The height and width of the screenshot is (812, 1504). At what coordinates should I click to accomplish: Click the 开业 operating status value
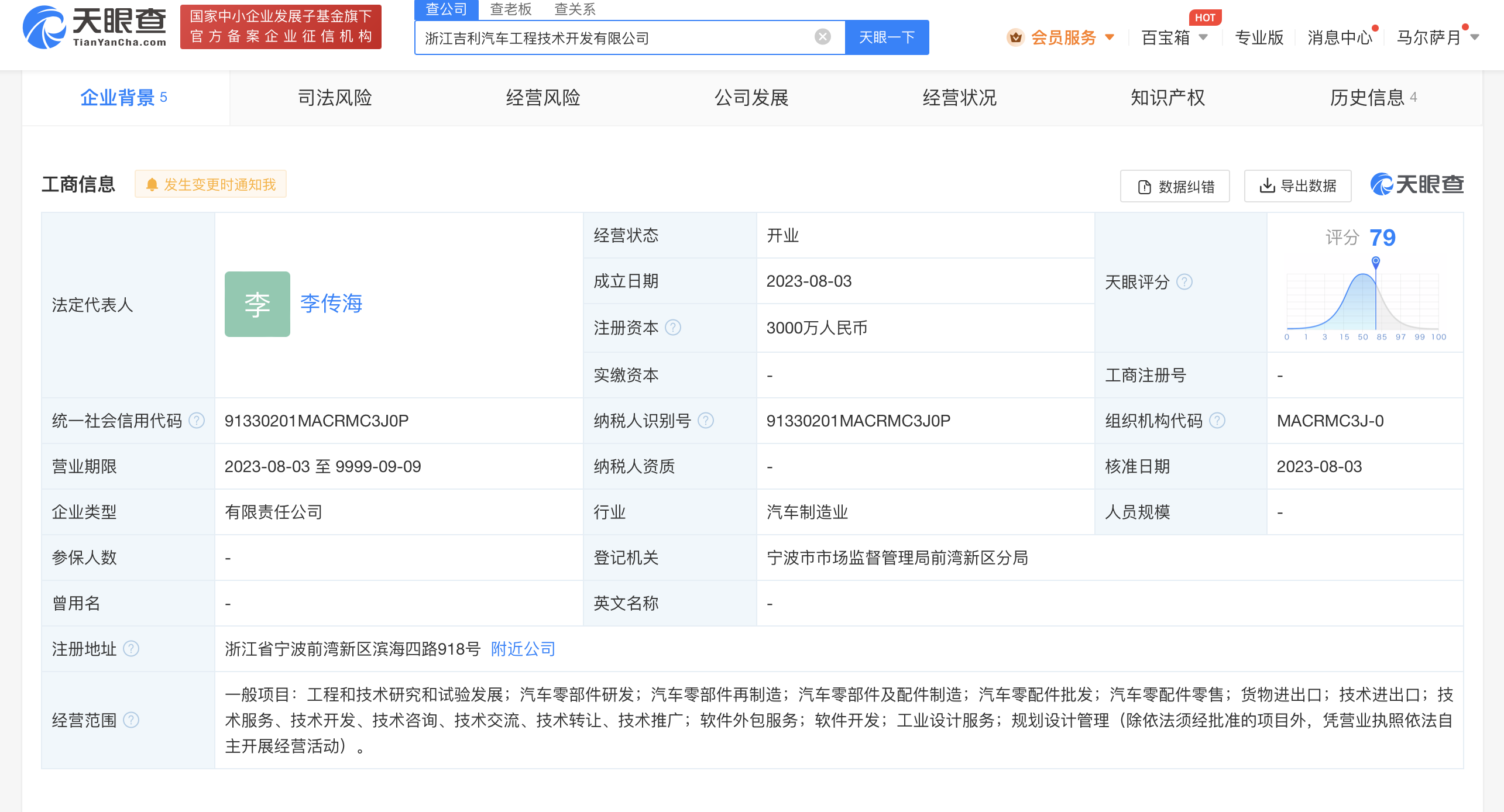click(782, 235)
